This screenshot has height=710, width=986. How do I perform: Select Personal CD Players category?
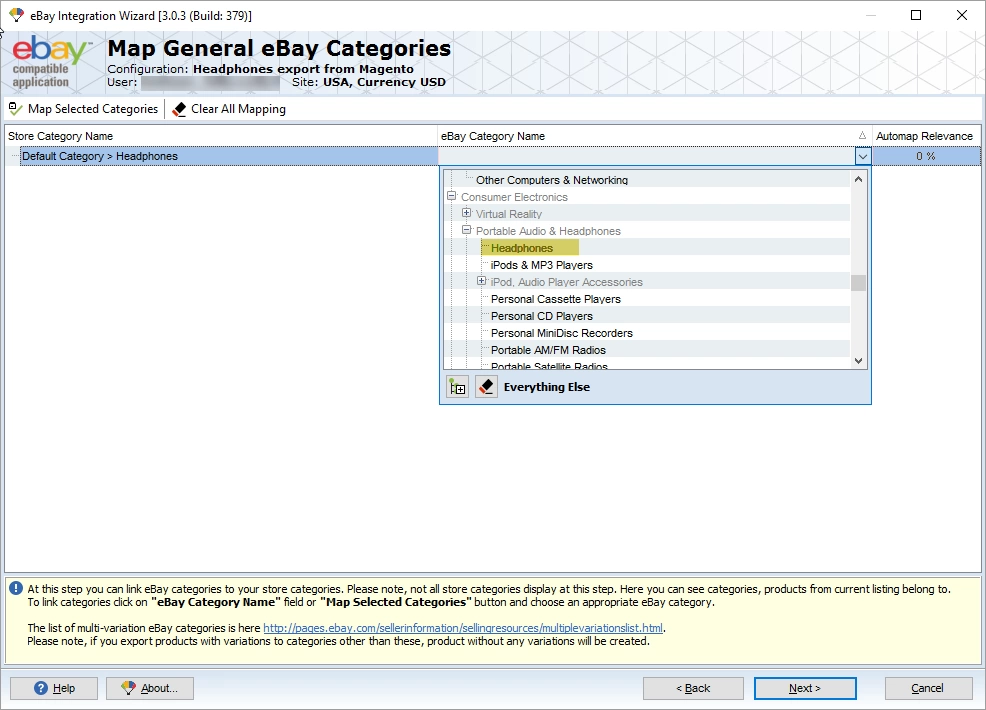pyautogui.click(x=542, y=316)
